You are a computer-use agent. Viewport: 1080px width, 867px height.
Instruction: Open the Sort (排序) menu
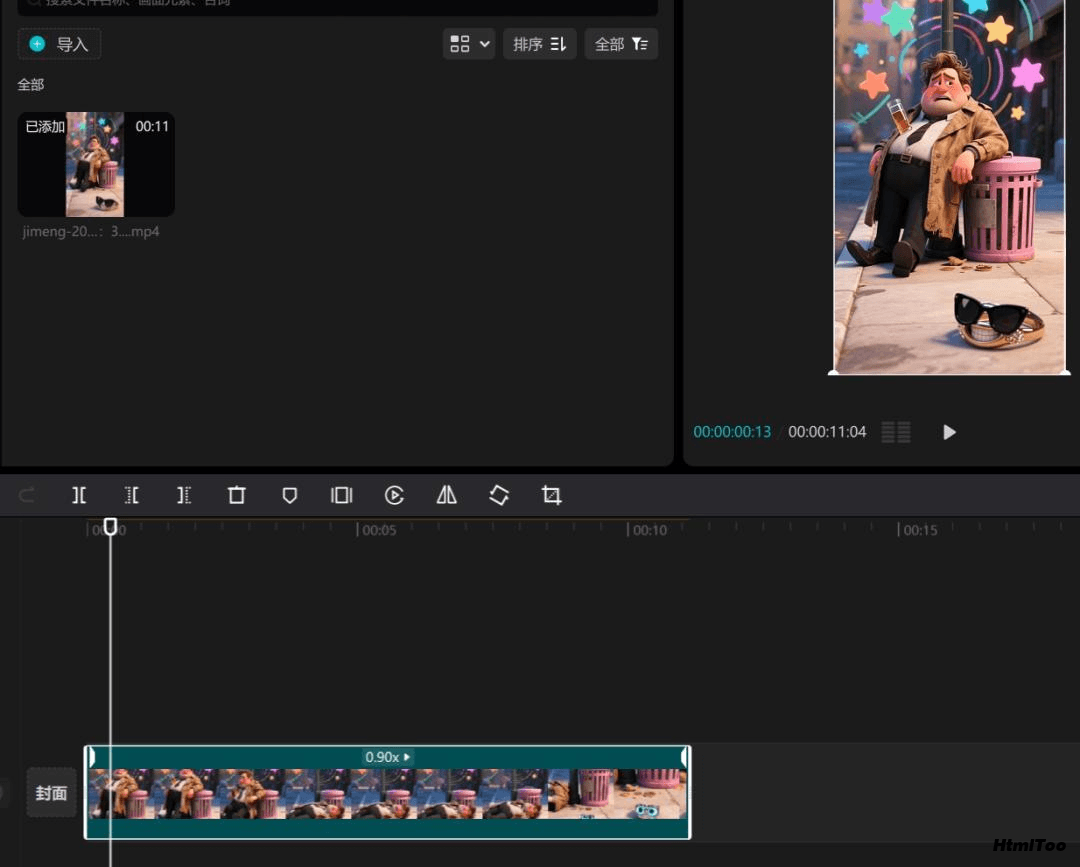pos(539,44)
